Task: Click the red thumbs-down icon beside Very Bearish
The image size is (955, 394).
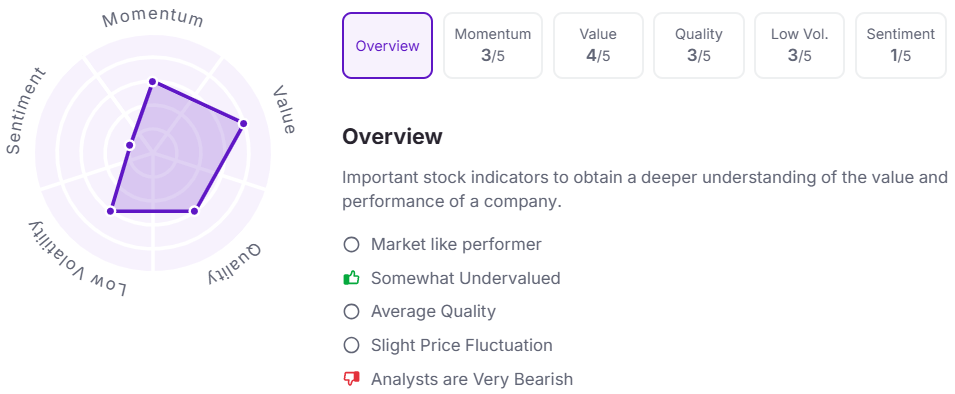Action: (351, 379)
